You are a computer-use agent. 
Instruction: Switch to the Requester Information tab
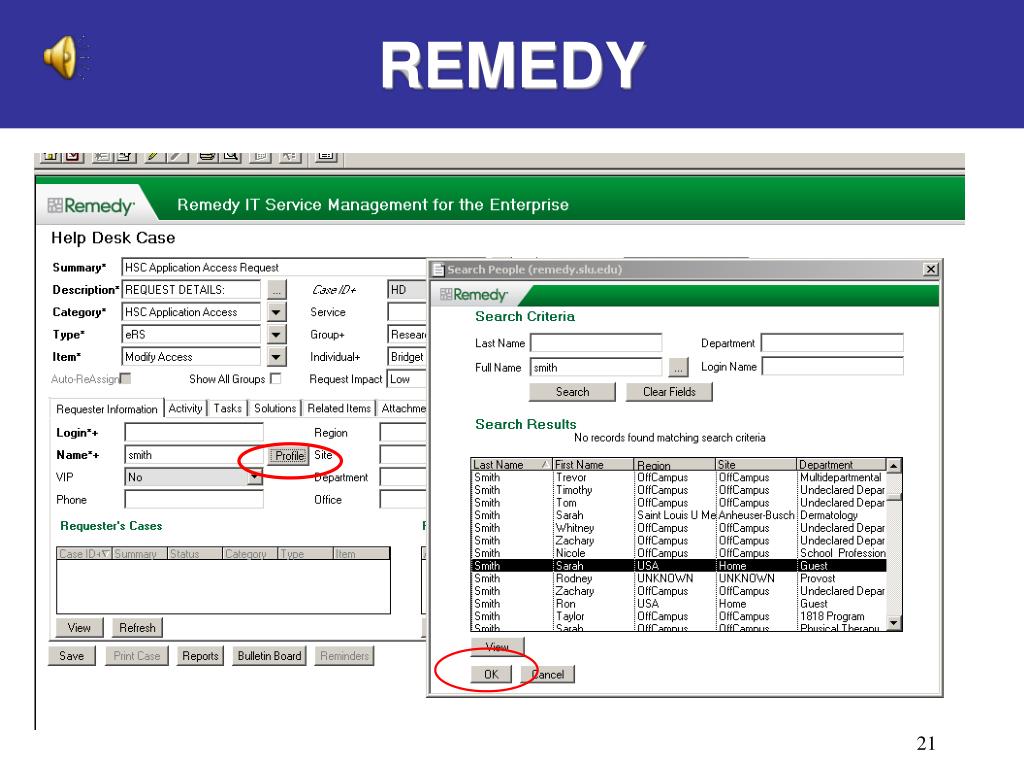[106, 409]
